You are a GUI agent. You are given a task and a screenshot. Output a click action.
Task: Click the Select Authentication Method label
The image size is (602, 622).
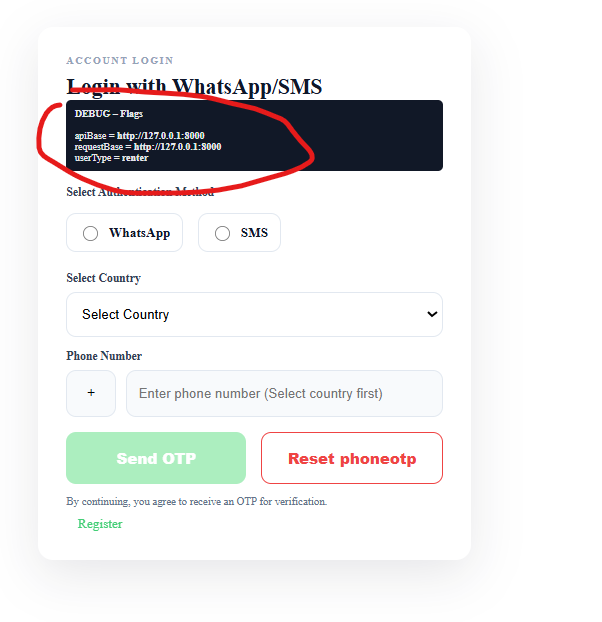point(140,192)
